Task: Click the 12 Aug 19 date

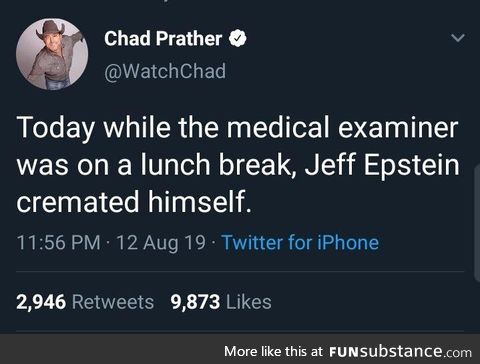Action: (161, 242)
